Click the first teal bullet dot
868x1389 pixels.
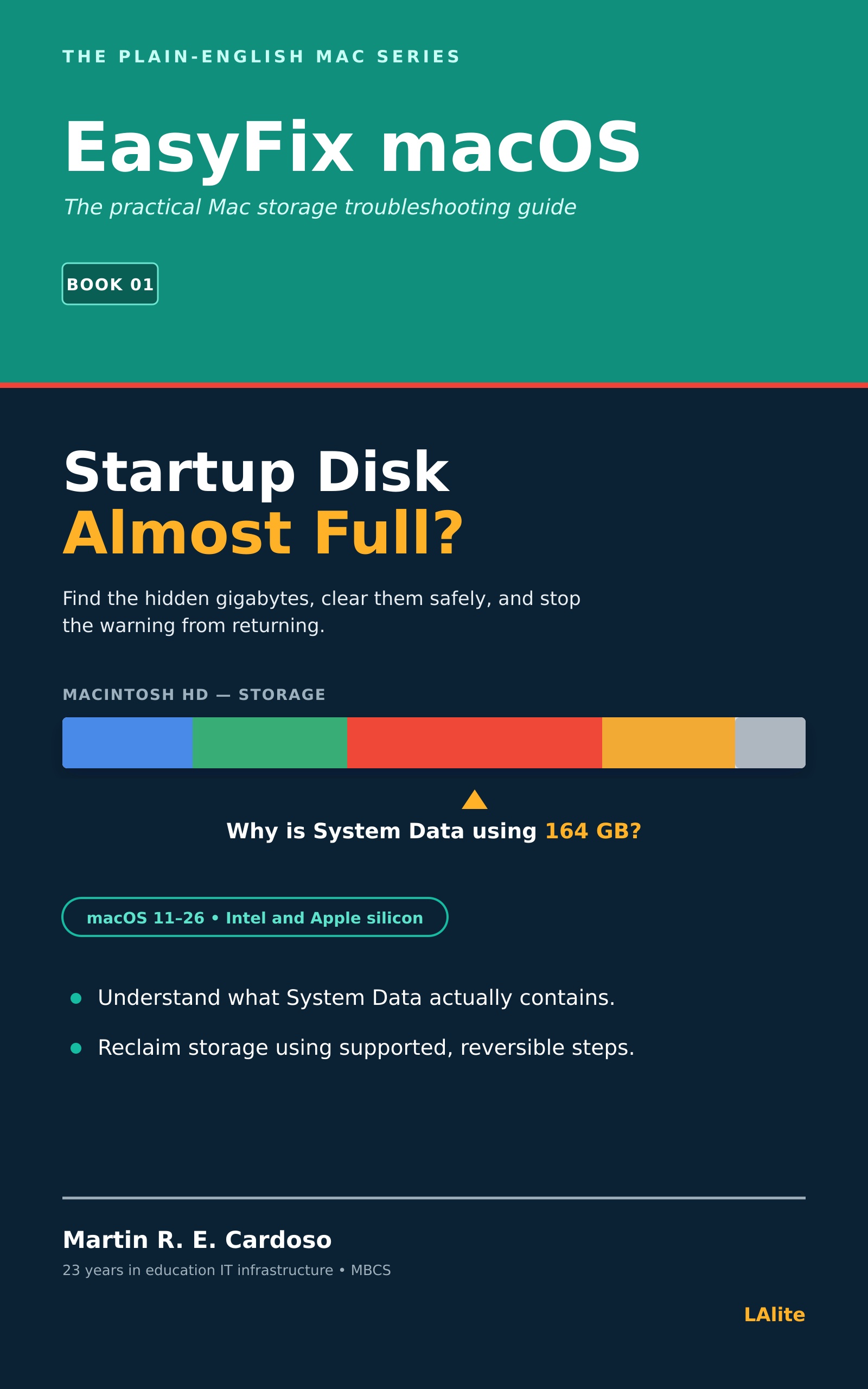click(x=76, y=998)
